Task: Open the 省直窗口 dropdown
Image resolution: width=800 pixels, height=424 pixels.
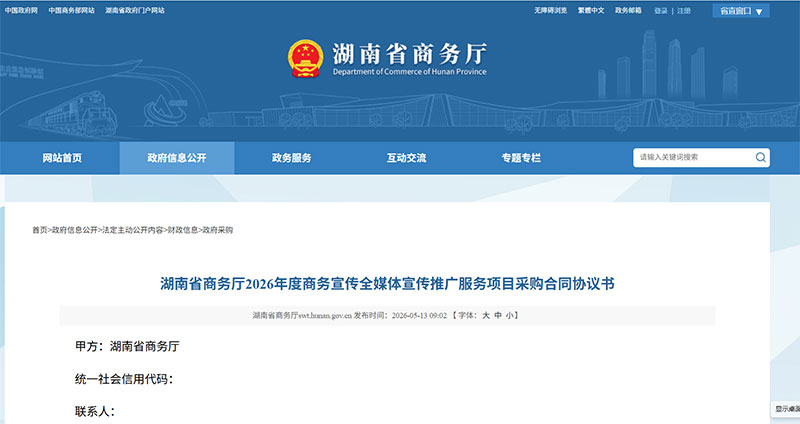Action: pos(741,11)
